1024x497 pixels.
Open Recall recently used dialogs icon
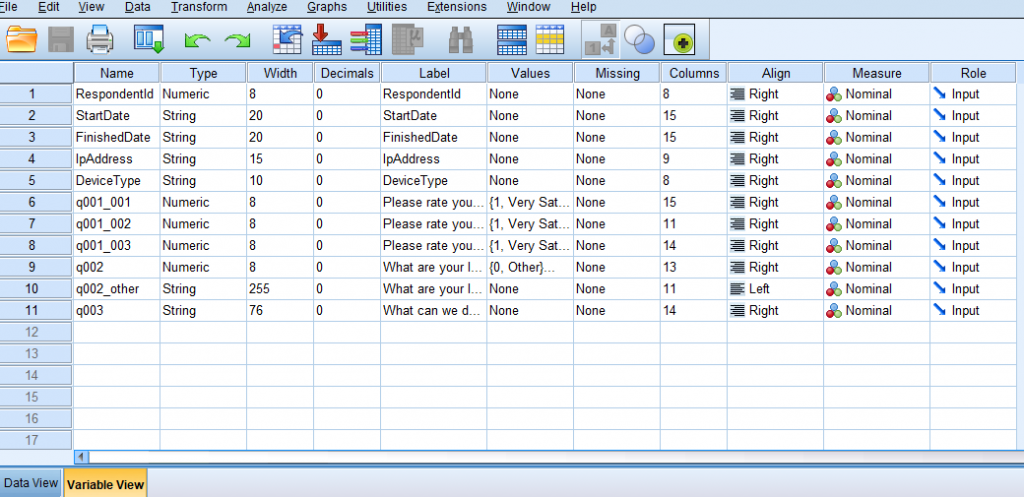(x=148, y=39)
